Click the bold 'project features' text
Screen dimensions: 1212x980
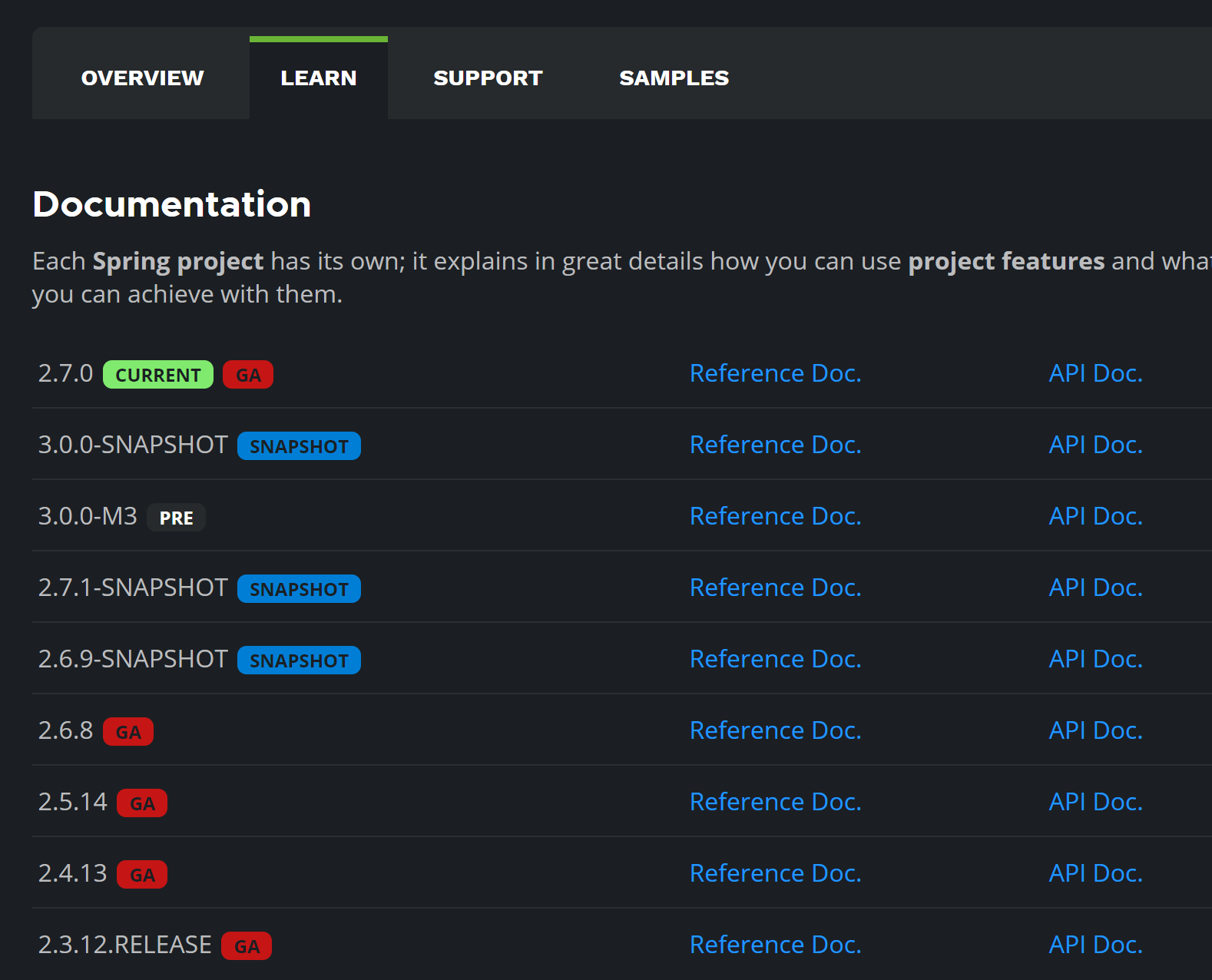1006,262
